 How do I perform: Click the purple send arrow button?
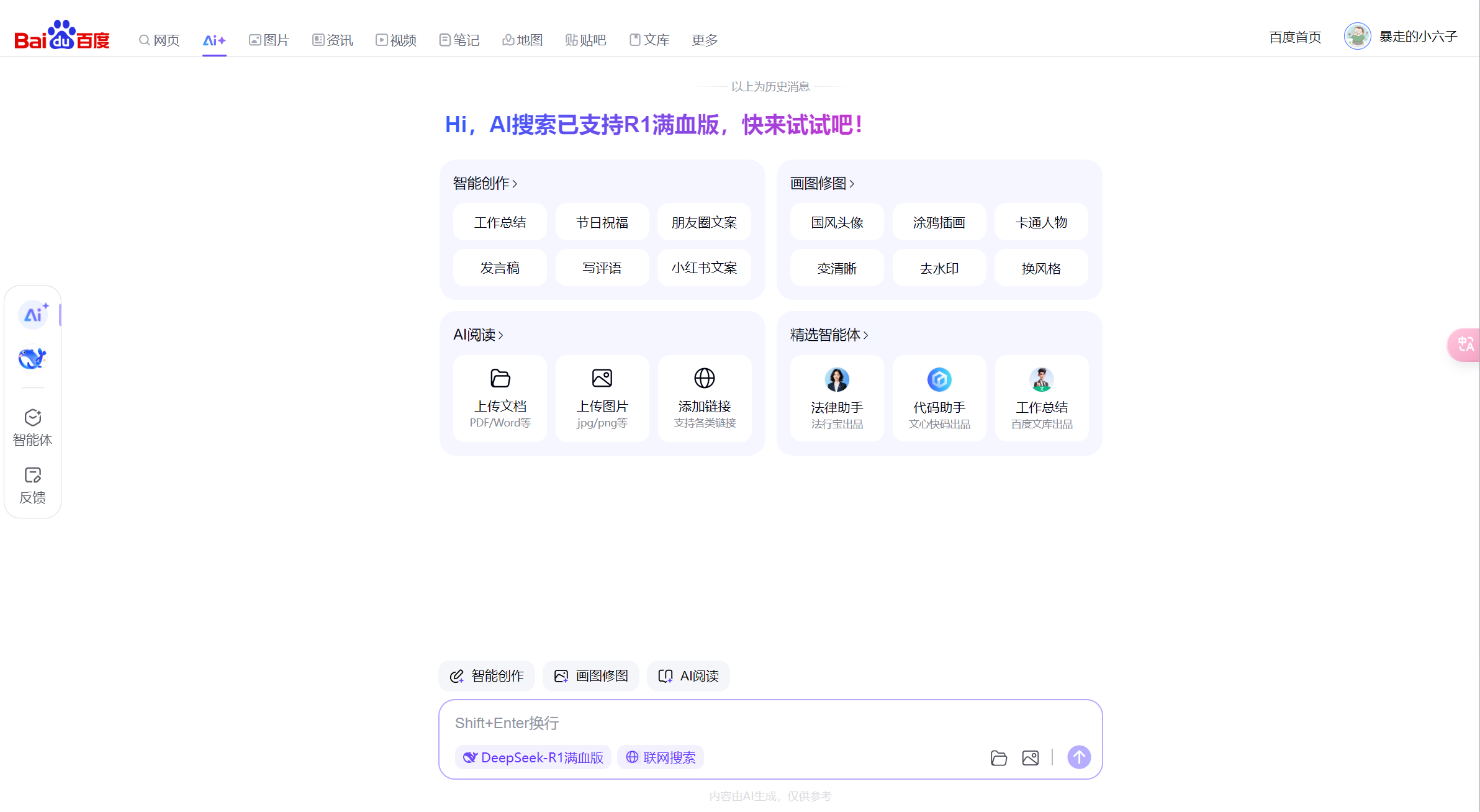(x=1079, y=757)
